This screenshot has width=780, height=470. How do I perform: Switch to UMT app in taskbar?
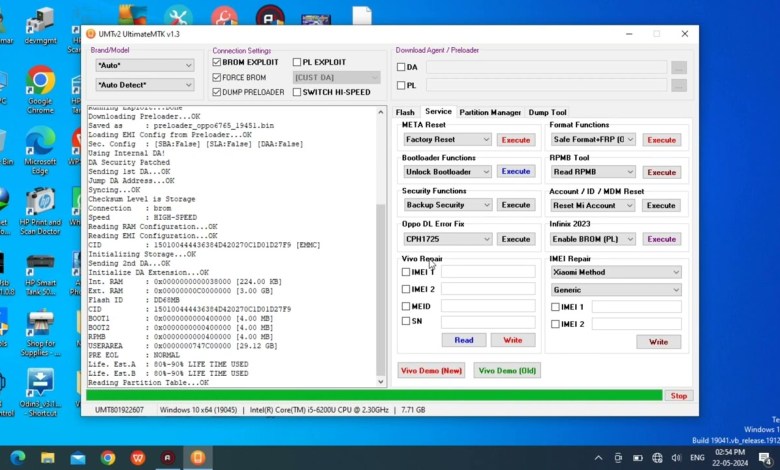click(197, 458)
